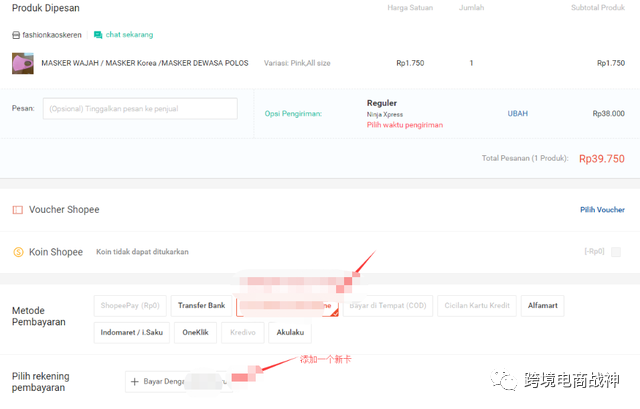Click UBAH to change shipping option

518,113
